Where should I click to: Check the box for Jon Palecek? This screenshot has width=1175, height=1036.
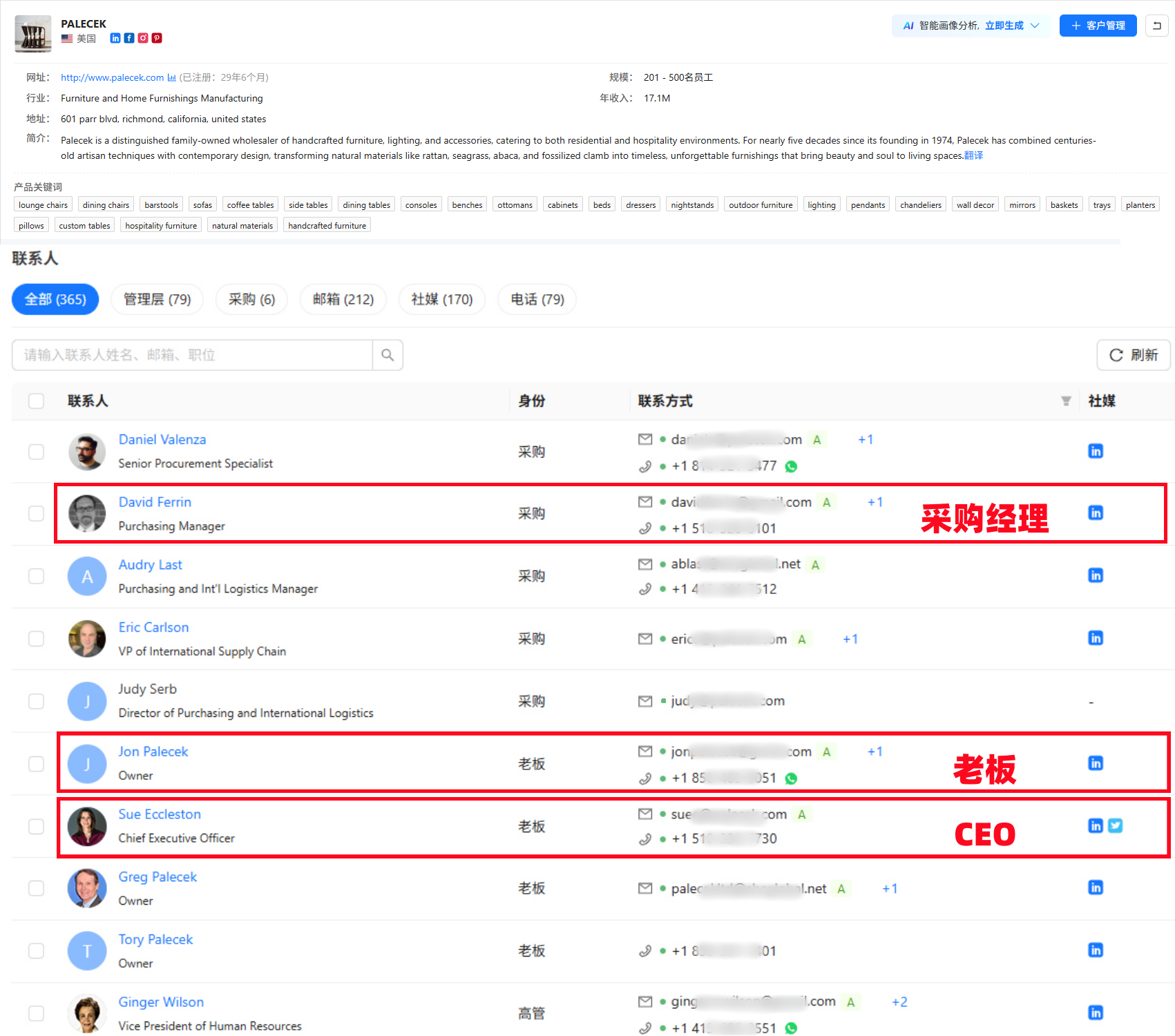36,764
